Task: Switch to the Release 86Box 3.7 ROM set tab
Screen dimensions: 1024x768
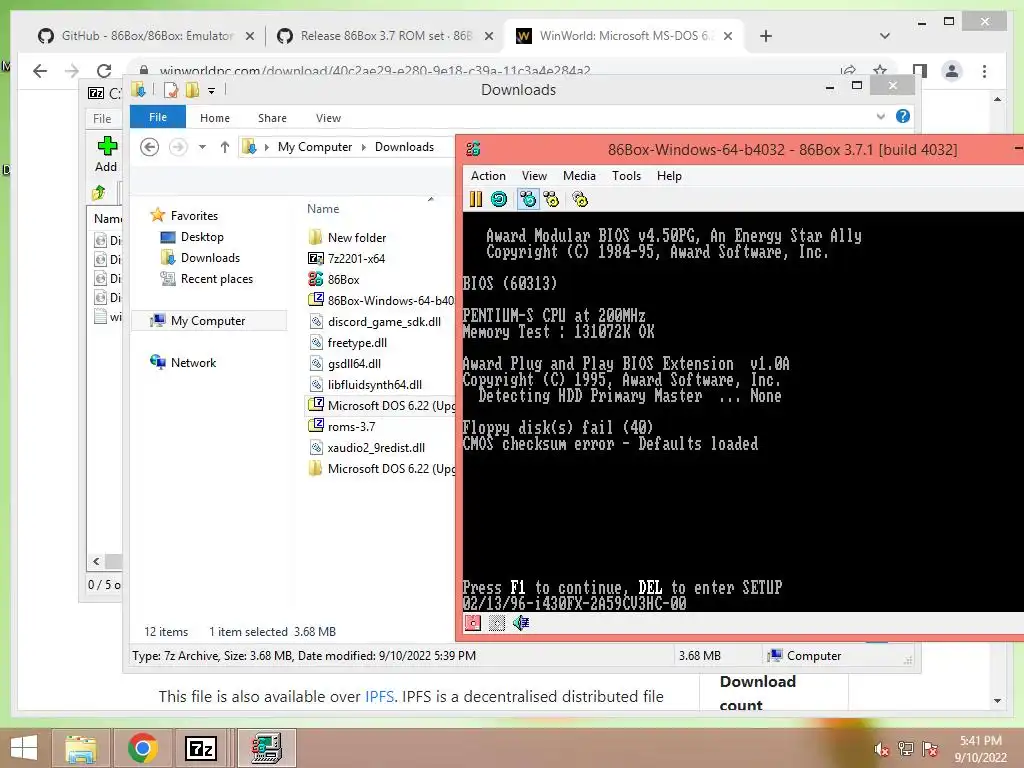Action: (x=385, y=36)
